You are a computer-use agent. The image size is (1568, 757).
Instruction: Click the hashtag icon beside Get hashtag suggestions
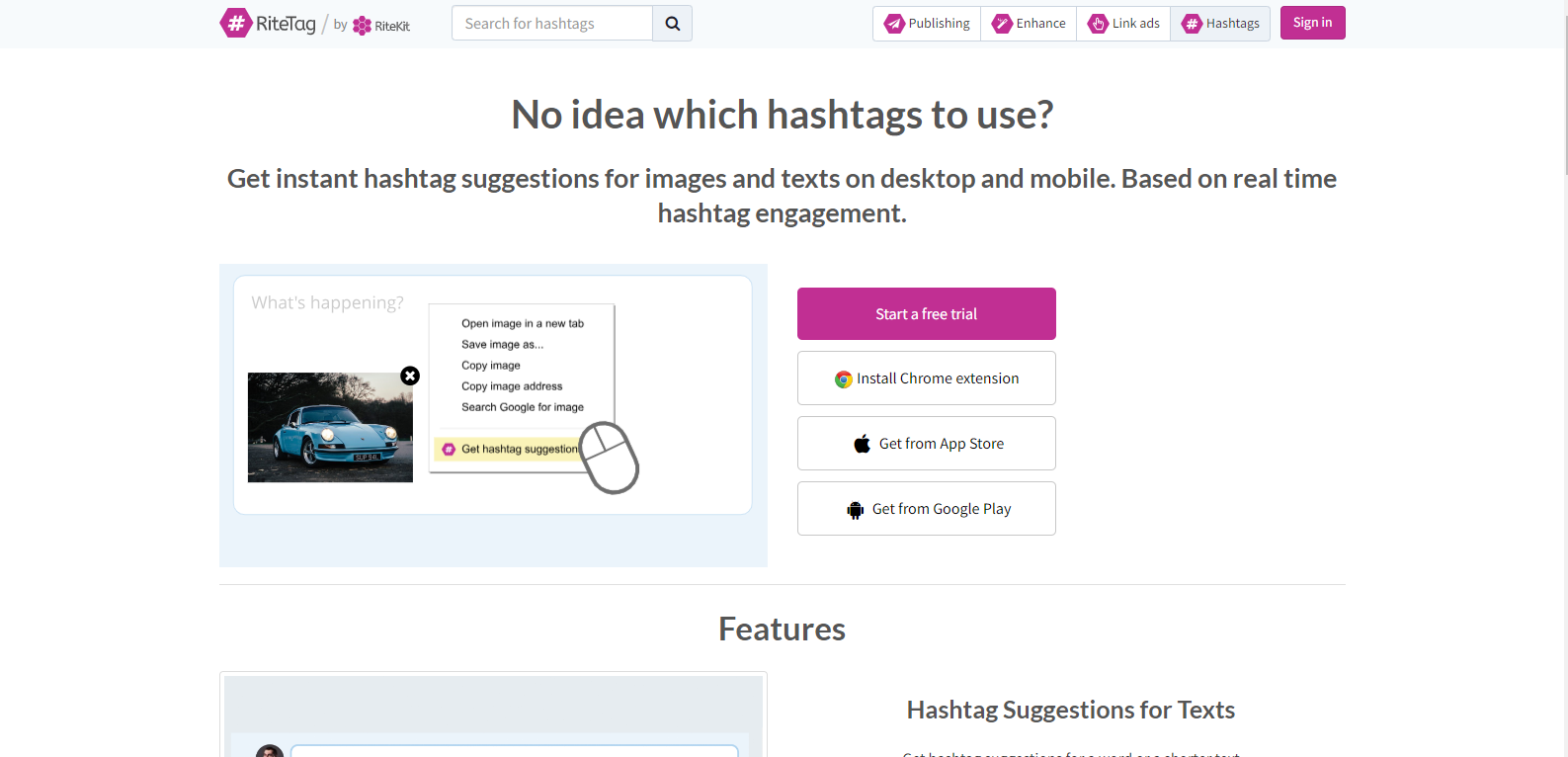[449, 449]
